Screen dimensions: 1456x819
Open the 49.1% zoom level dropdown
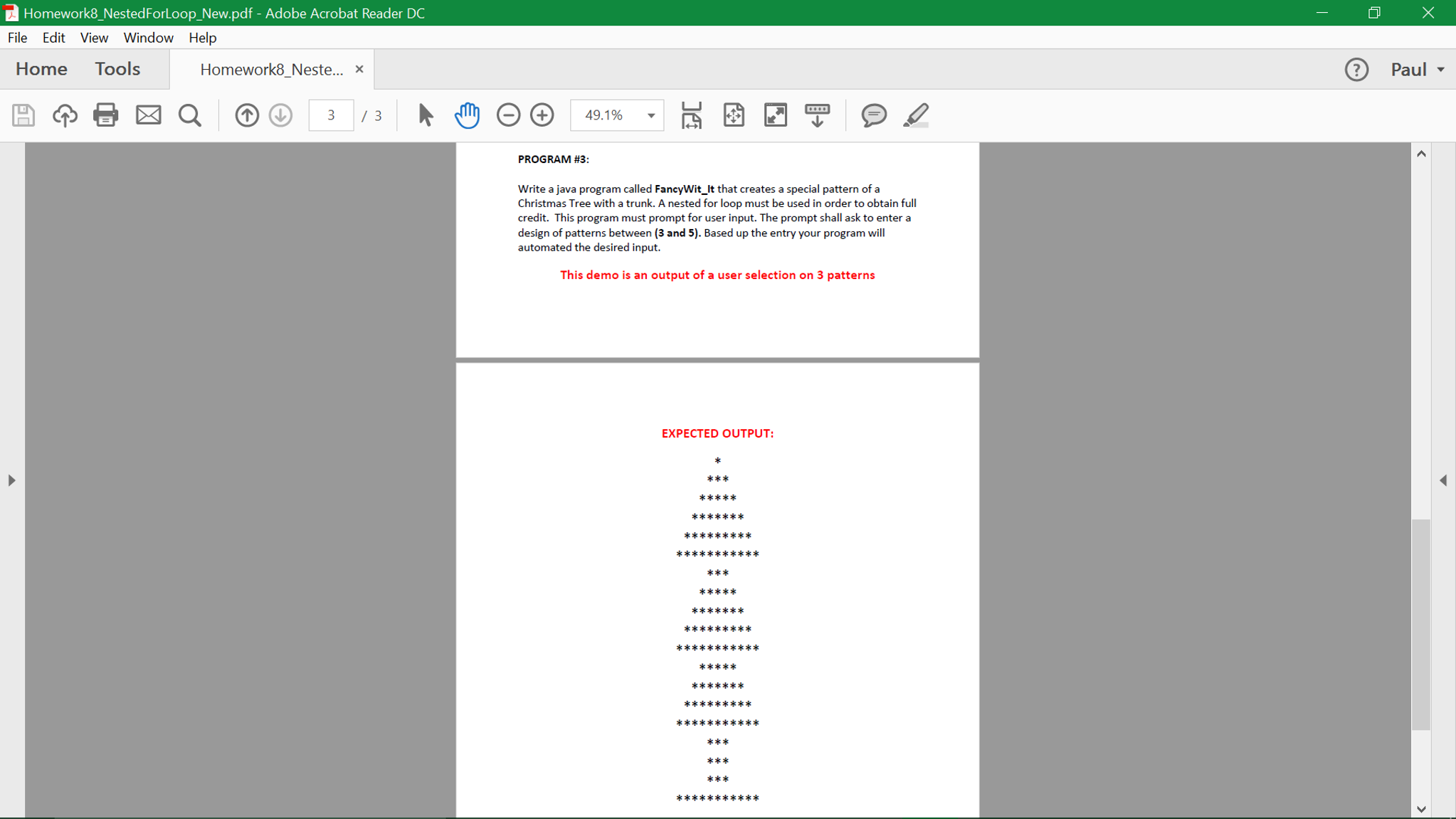coord(650,115)
